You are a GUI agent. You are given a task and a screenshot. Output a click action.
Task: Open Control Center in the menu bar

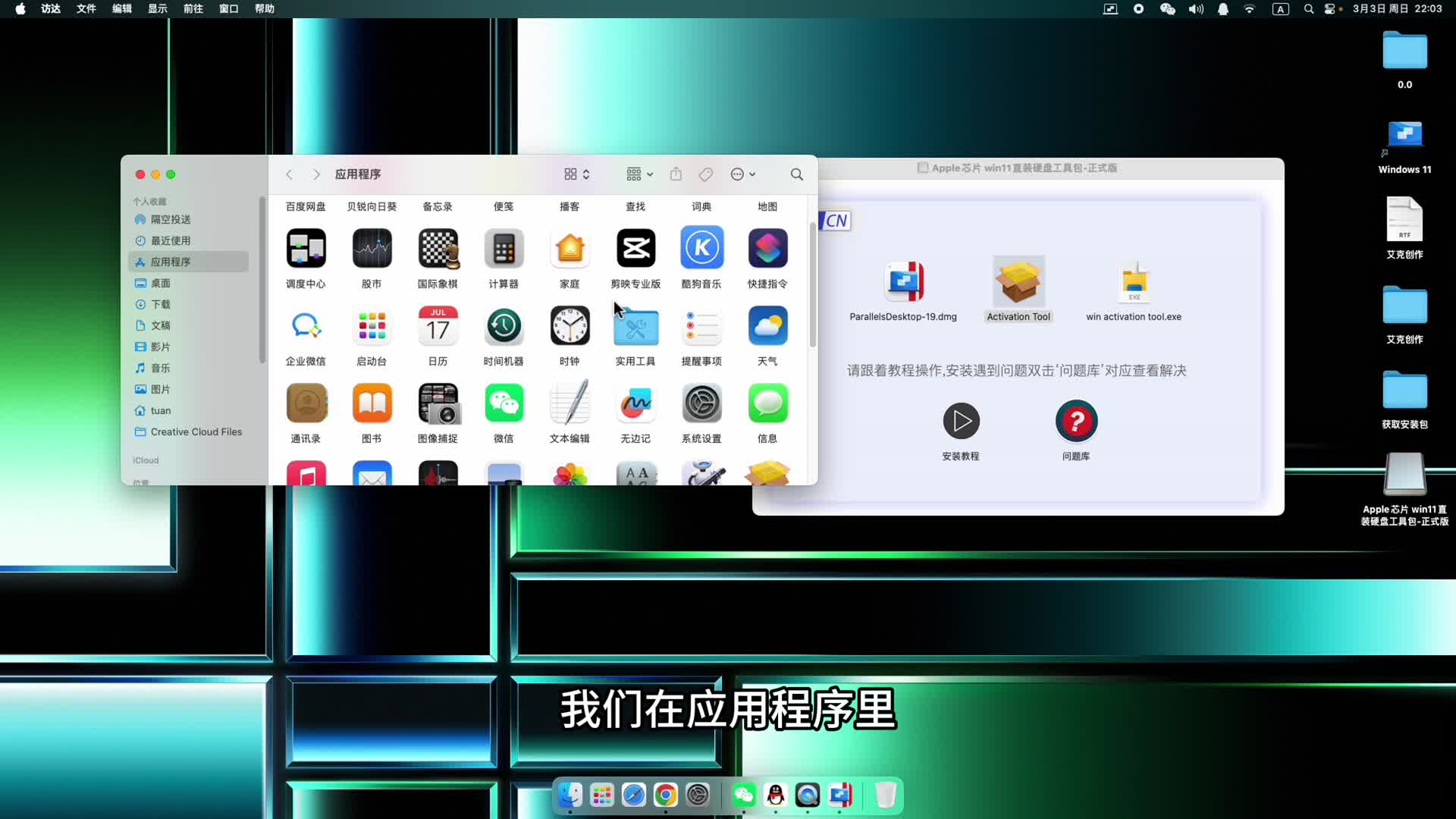tap(1330, 9)
